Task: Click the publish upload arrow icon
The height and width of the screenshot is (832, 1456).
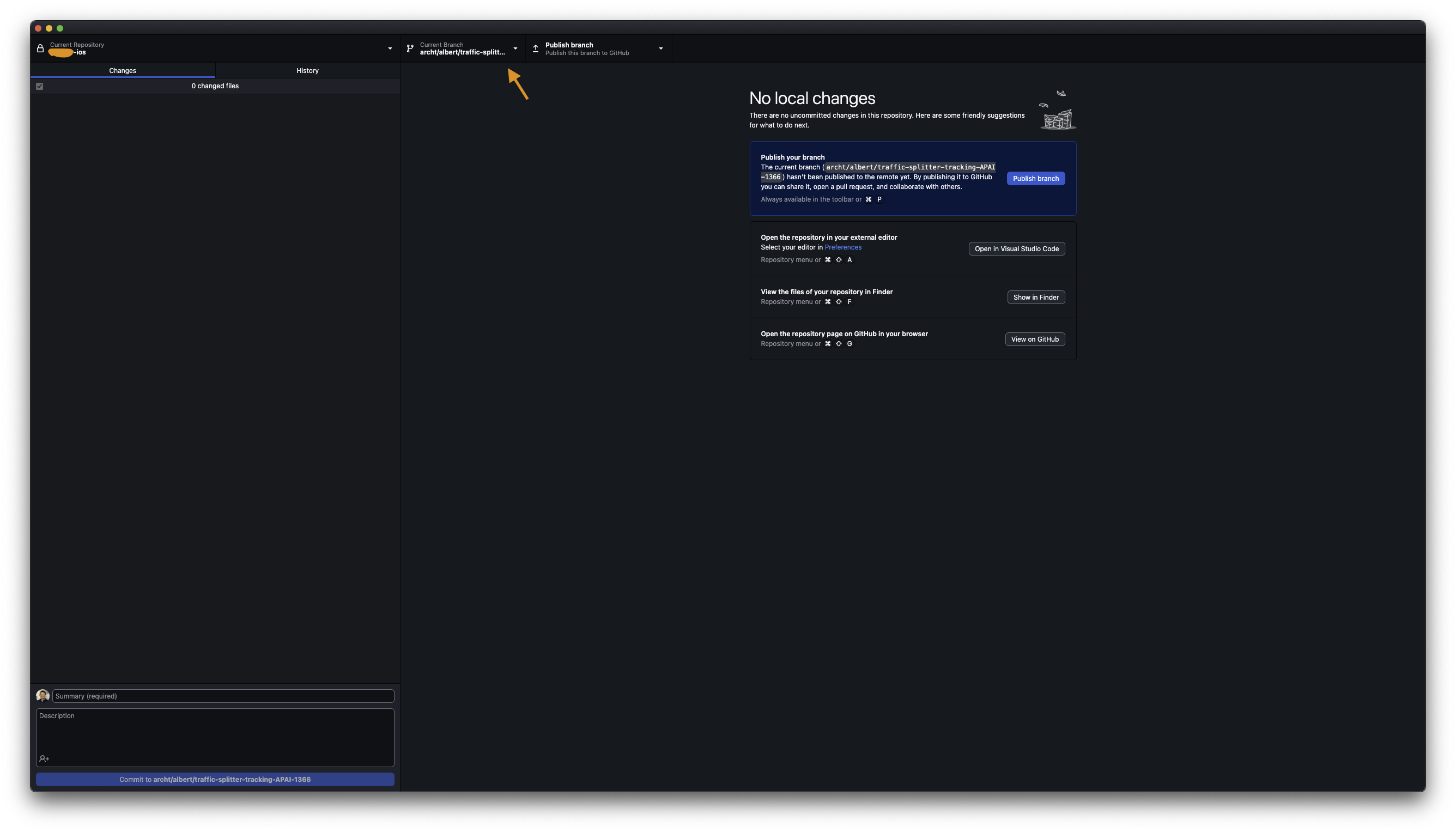Action: [536, 48]
